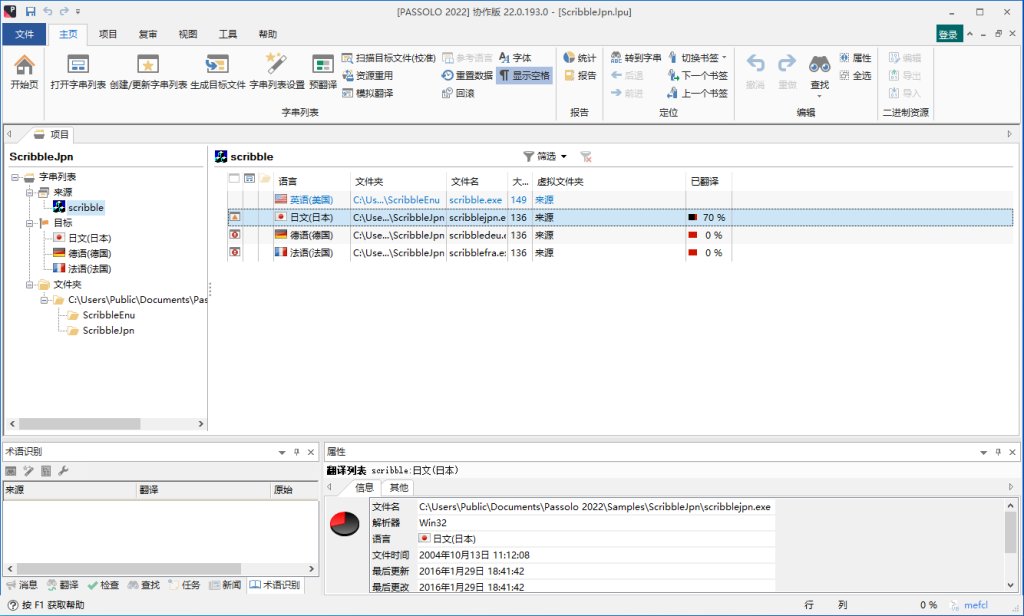Click 德语 row 0 % progress indicator
The width and height of the screenshot is (1024, 616).
tap(708, 235)
